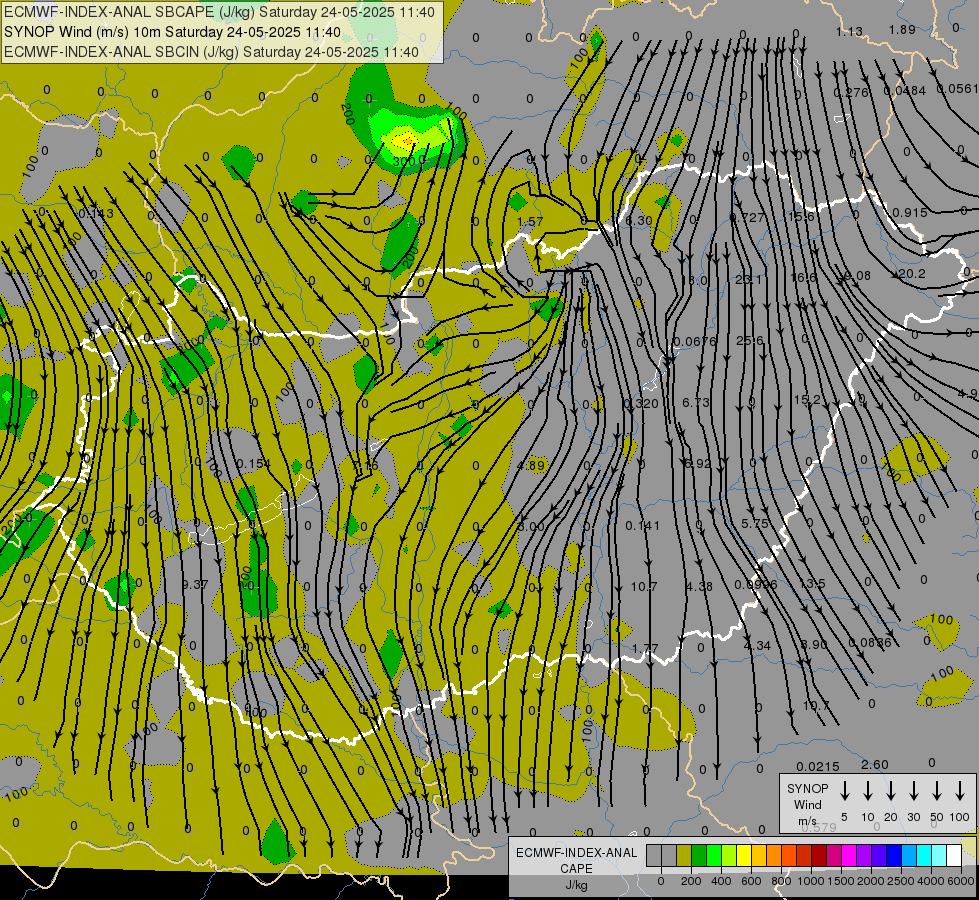Click the 0.141 value on the map
Screen dimensions: 979x900
[642, 526]
